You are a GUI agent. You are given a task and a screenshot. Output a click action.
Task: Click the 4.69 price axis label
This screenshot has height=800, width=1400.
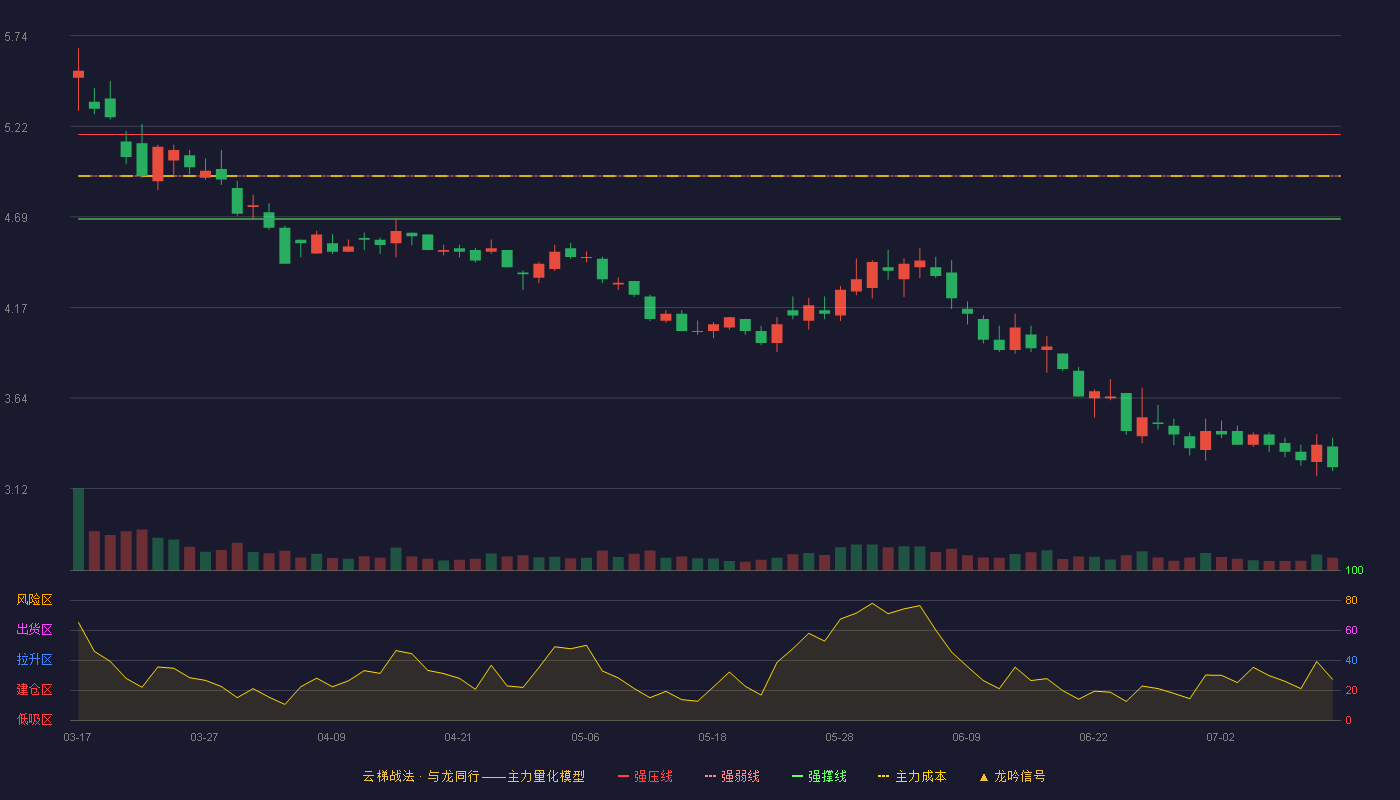(16, 218)
